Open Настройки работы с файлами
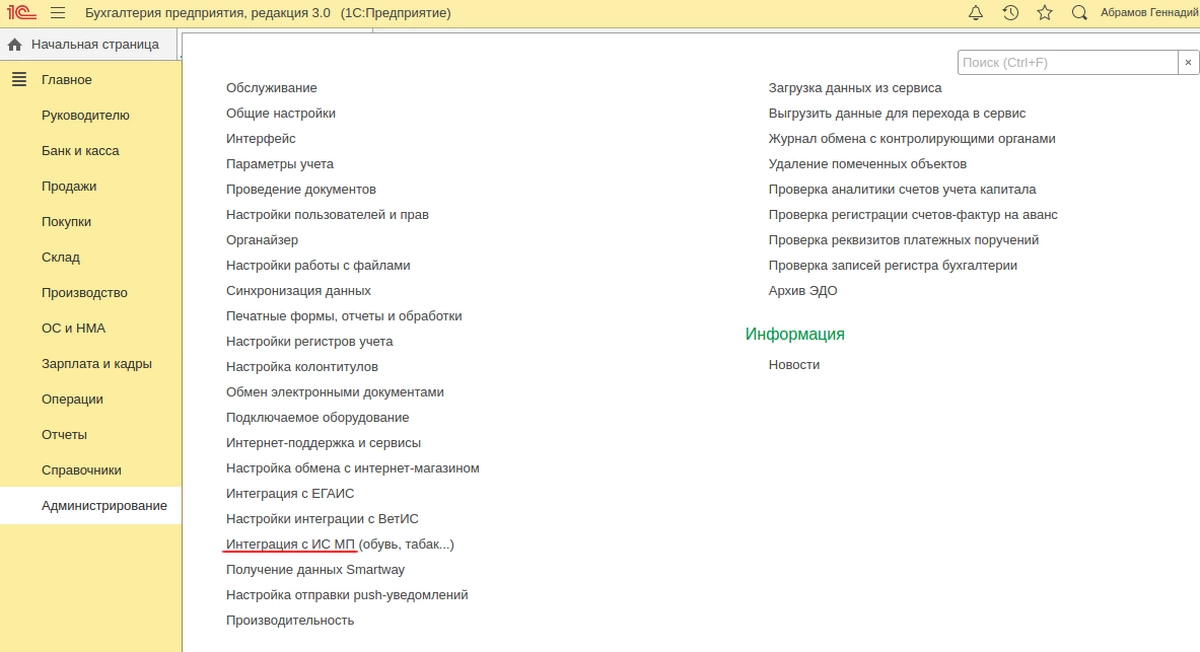 click(318, 265)
